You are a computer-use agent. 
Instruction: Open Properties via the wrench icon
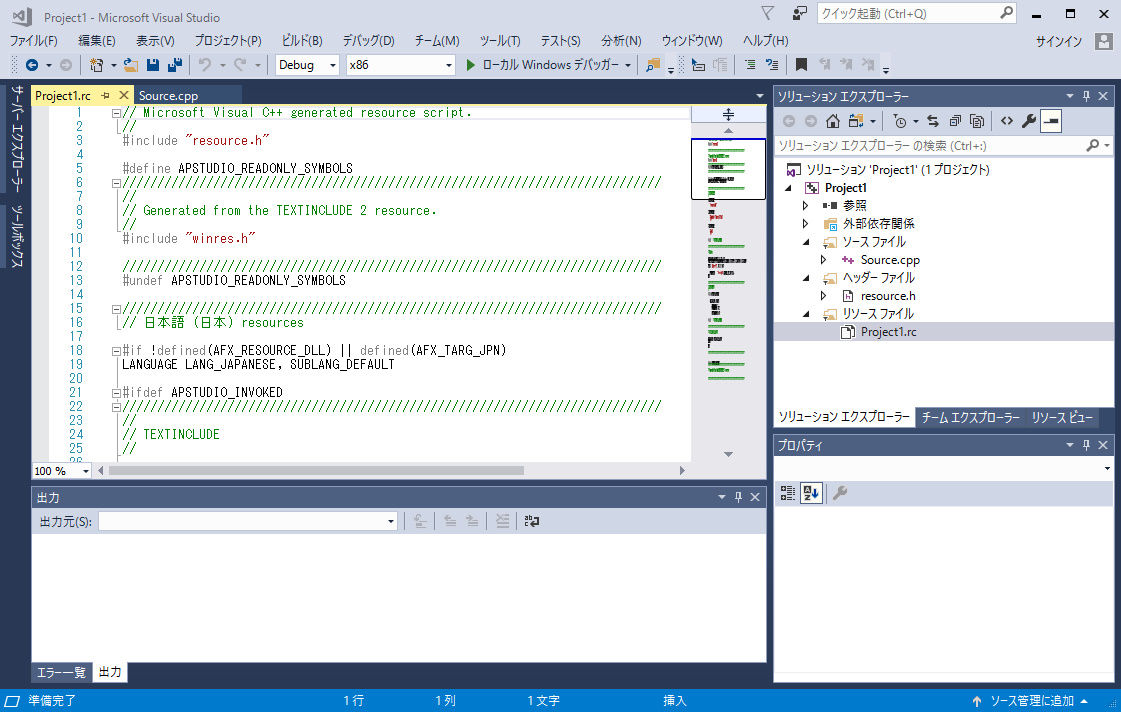(x=1029, y=122)
